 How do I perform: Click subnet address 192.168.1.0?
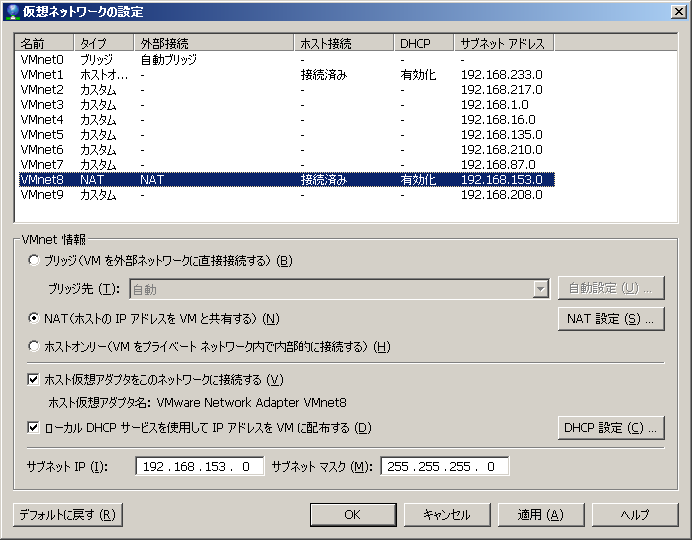(494, 105)
